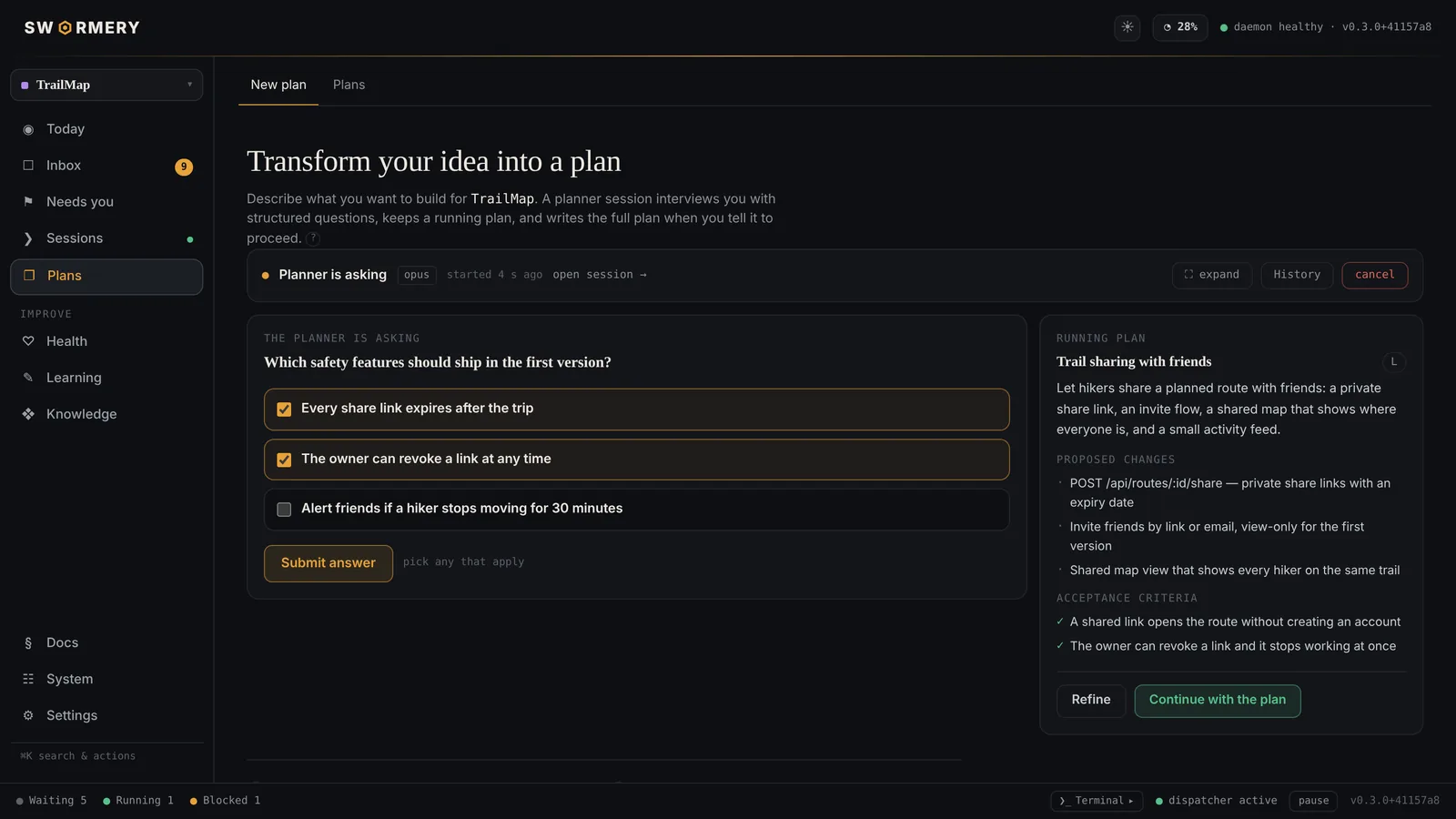Click the heart icon next to Health

pyautogui.click(x=28, y=341)
